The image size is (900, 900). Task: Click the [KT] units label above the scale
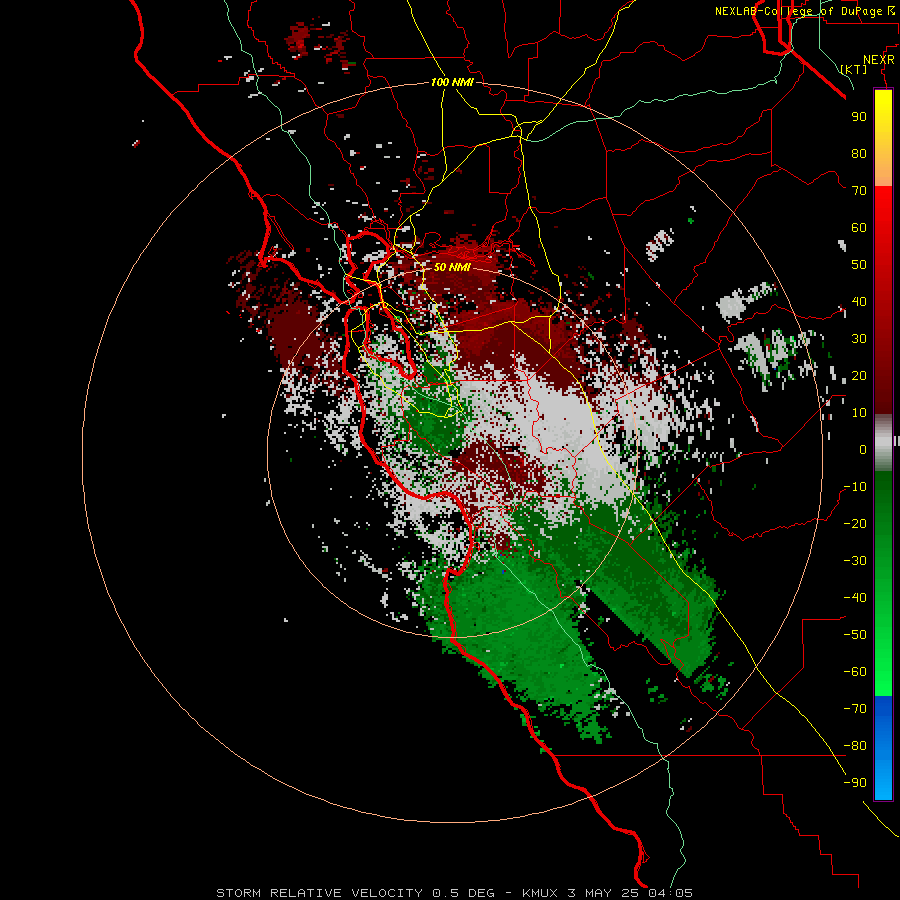[x=854, y=69]
